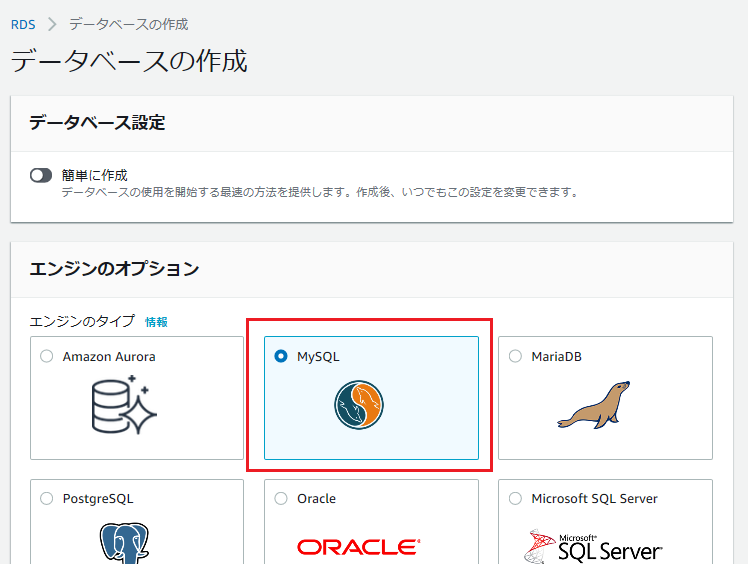Click the MariaDB seal logo

point(593,405)
